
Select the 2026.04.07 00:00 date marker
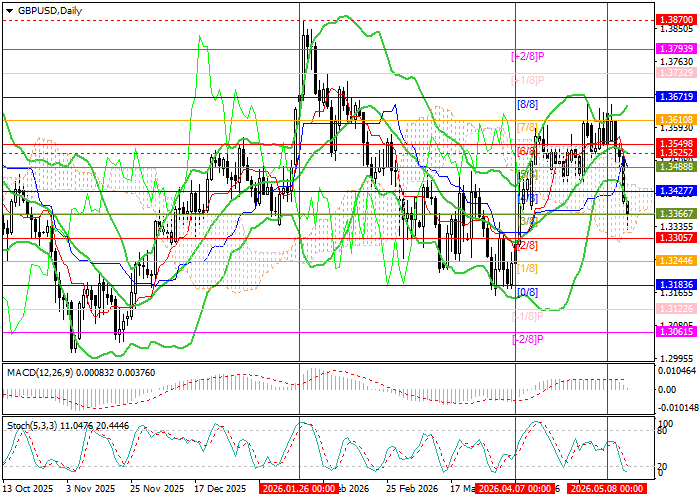[x=514, y=488]
